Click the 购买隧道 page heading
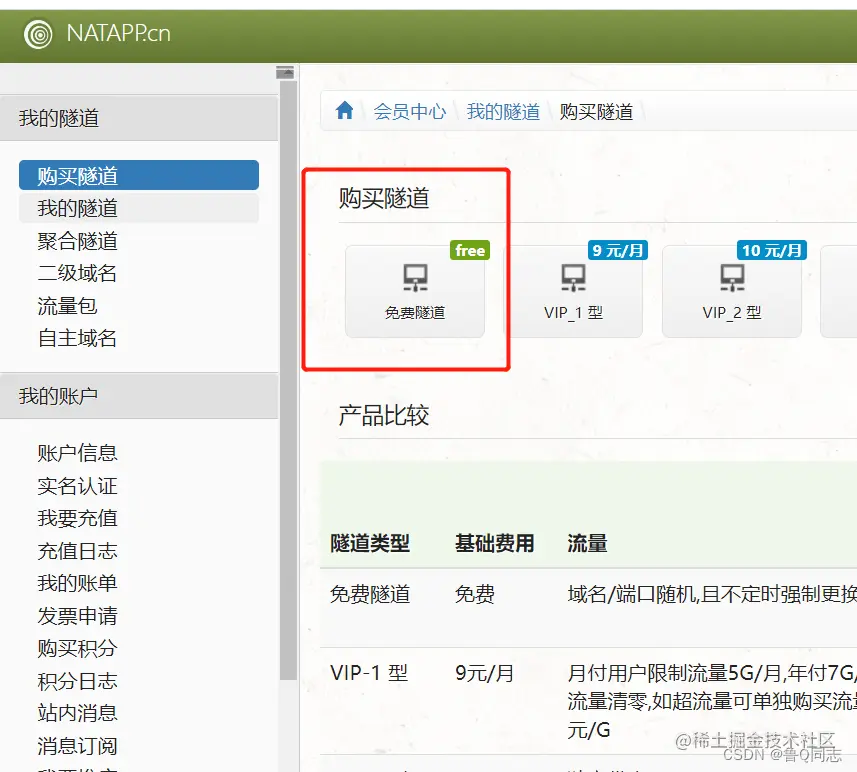 (x=384, y=198)
